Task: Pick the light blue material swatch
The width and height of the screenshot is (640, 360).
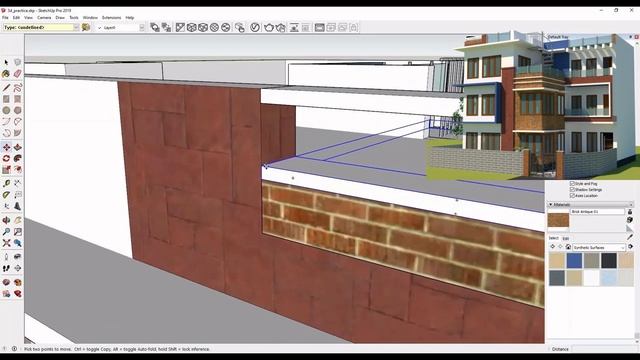Action: coord(609,278)
